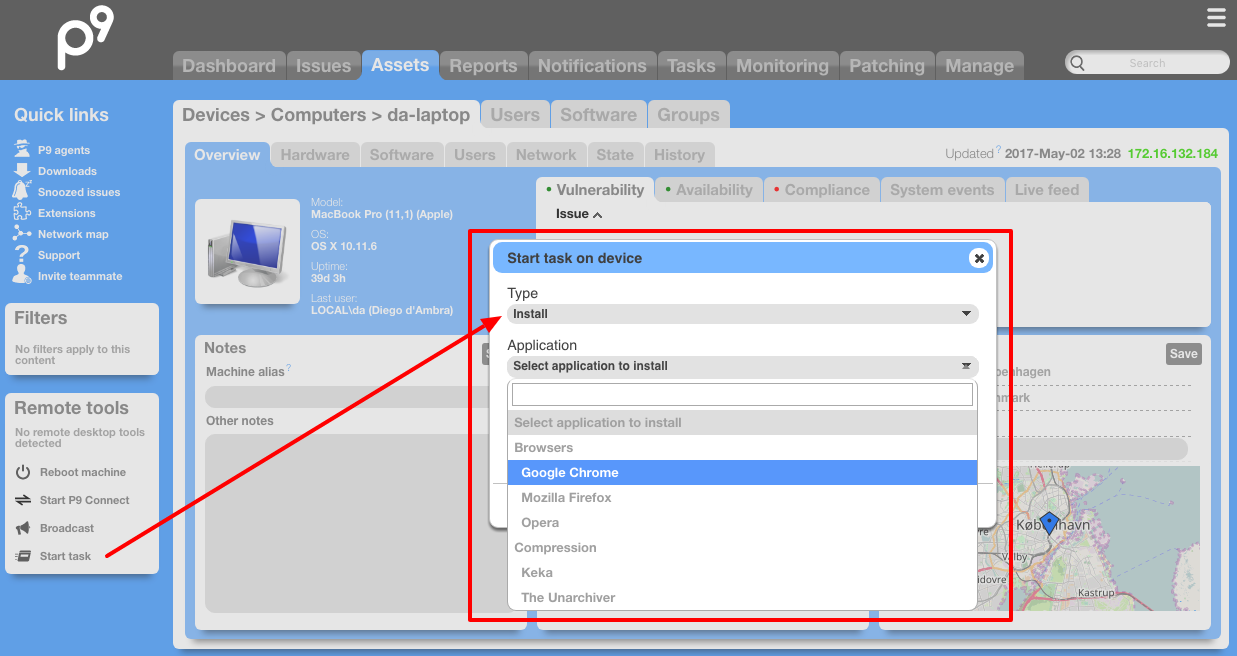Open the Tasks tab

click(x=691, y=66)
